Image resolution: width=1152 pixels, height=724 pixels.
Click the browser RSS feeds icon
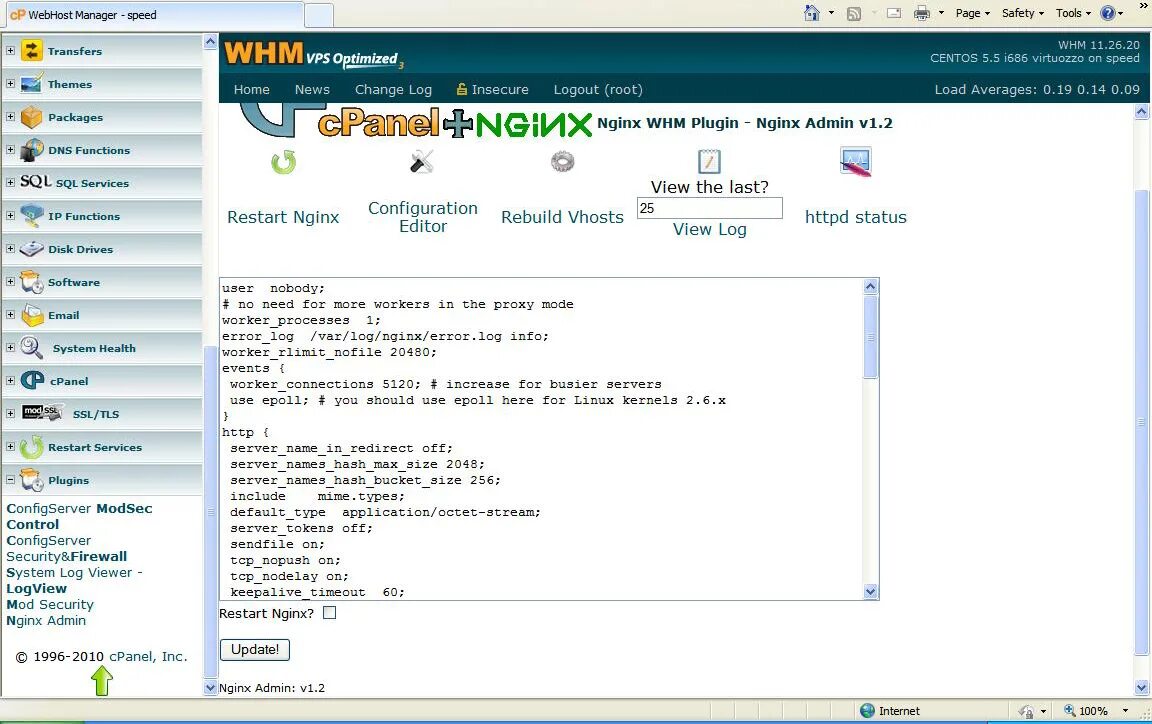(x=854, y=13)
